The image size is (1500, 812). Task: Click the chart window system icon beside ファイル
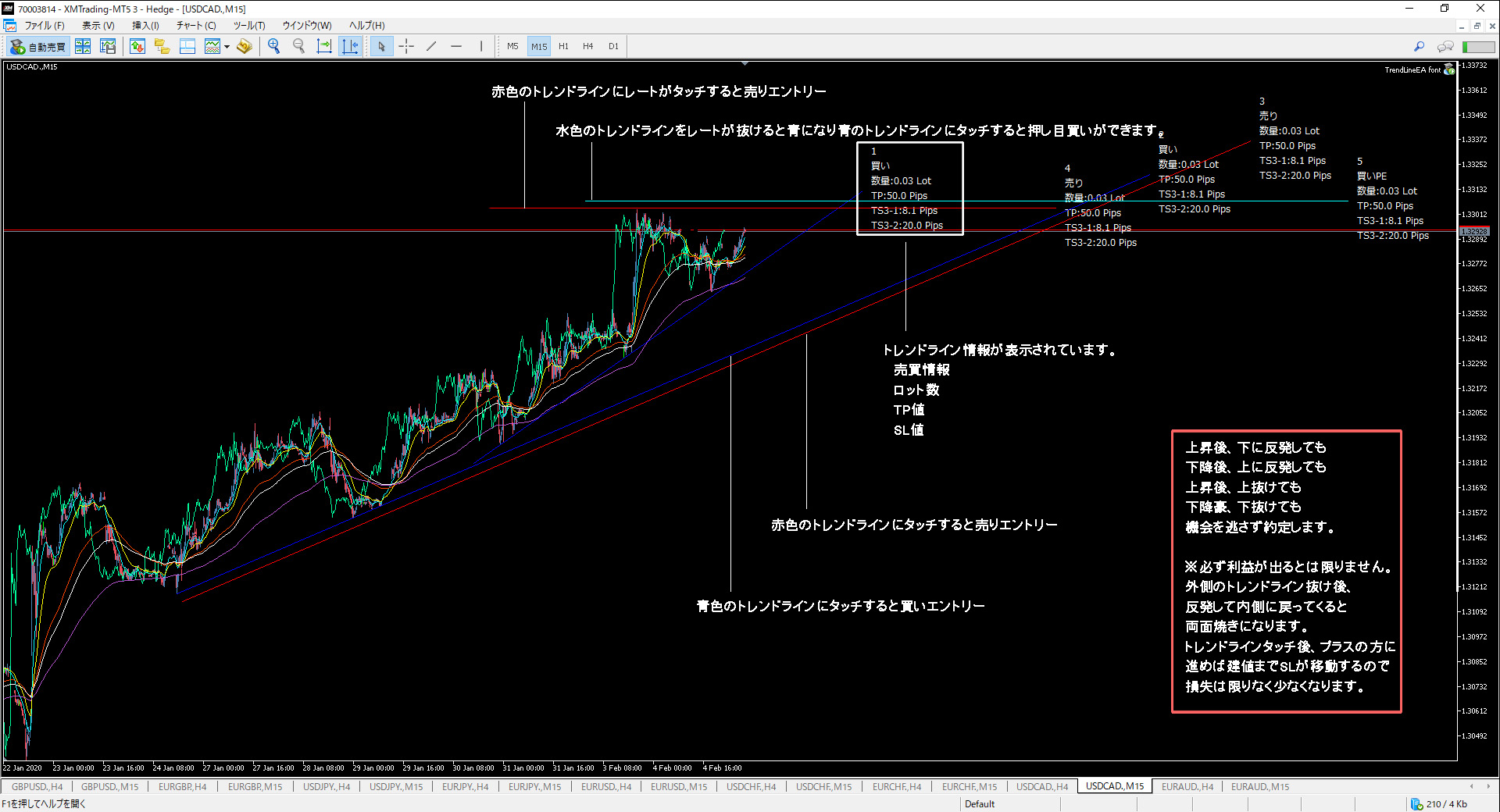pos(10,26)
